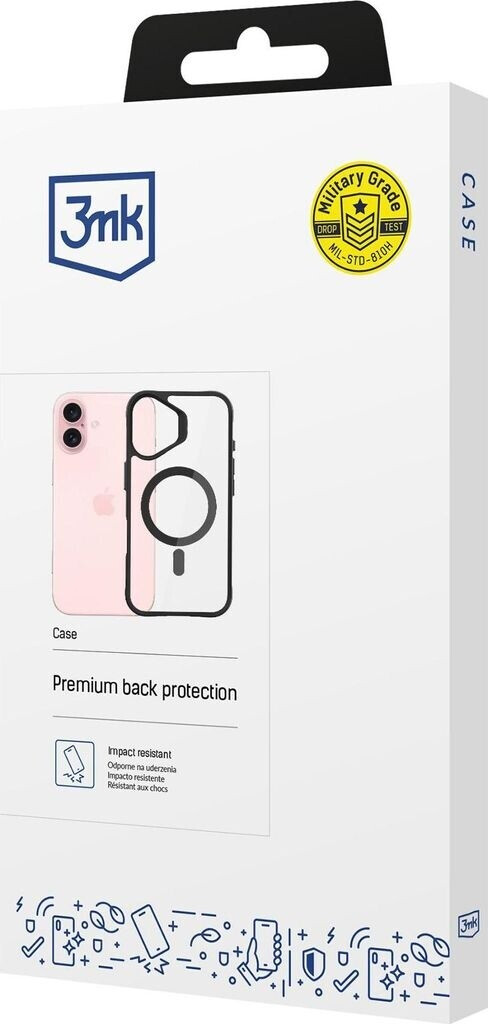Click the impact resistant phone icon
Viewport: 488px width, 1024px height.
click(x=75, y=763)
